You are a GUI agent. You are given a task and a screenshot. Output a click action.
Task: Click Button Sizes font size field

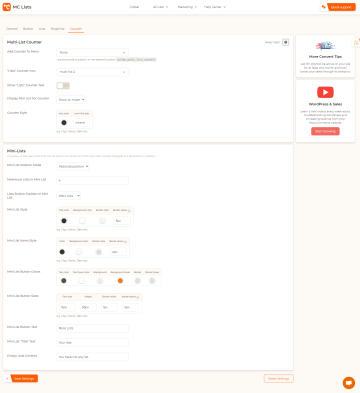pos(67,307)
